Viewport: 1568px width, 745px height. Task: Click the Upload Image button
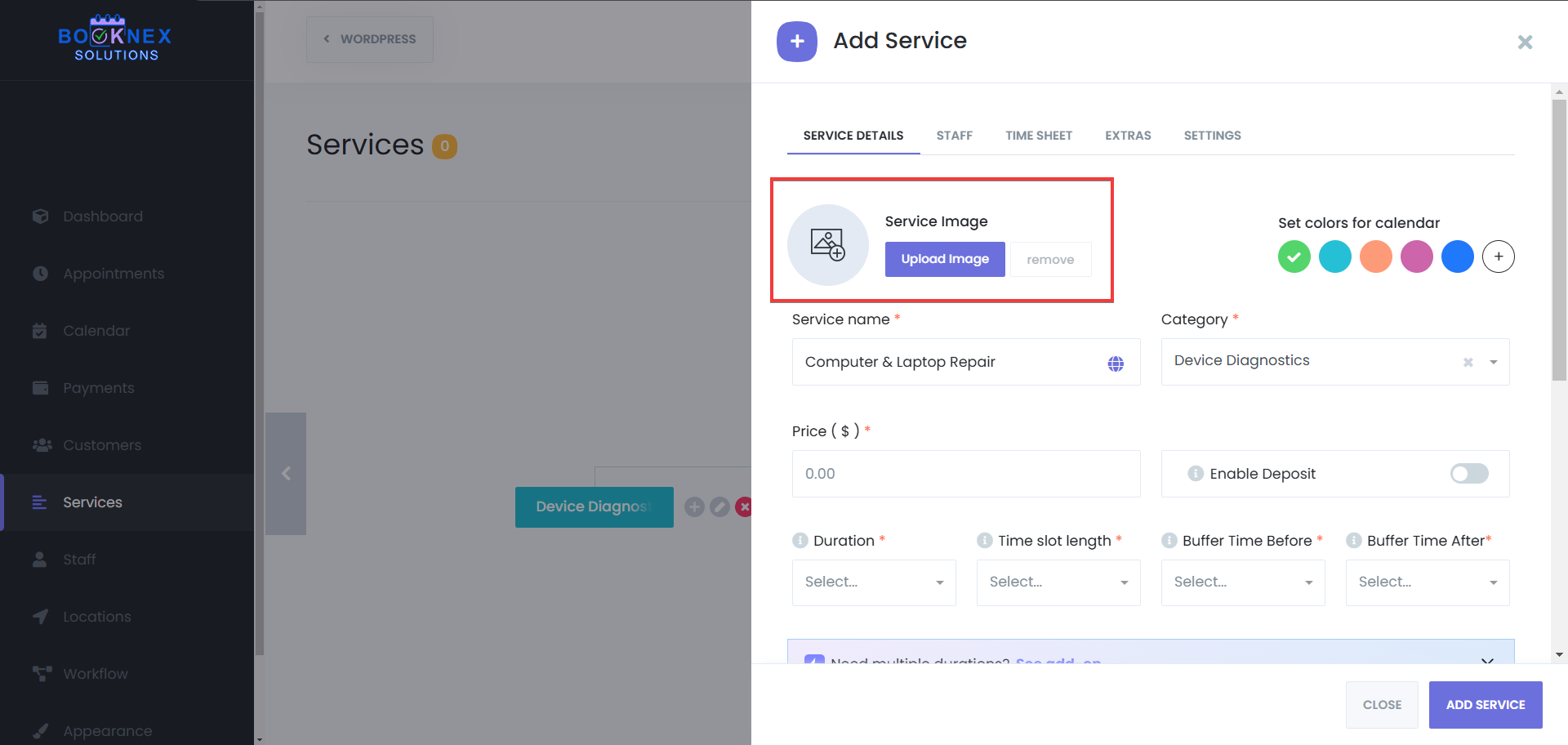944,259
